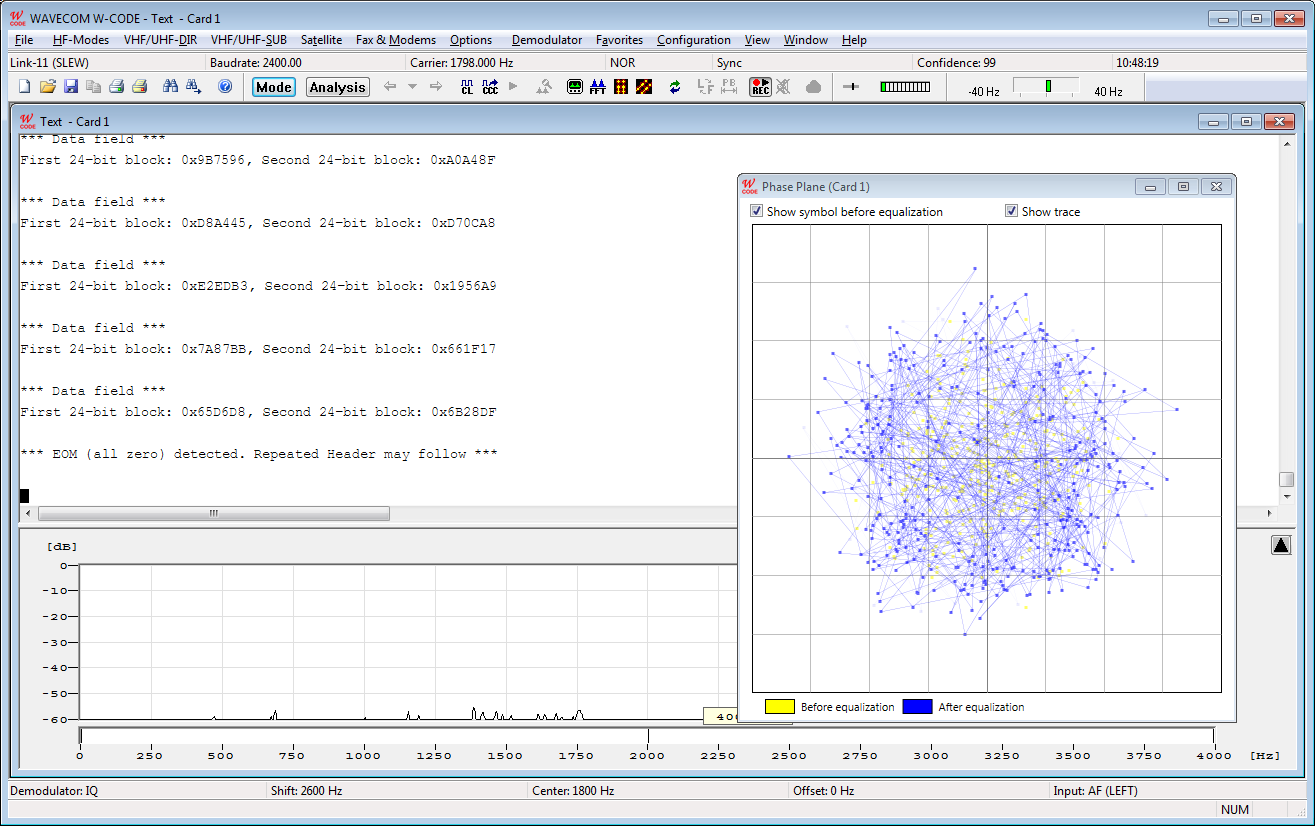
Task: Click the CCC code check icon
Action: click(490, 87)
